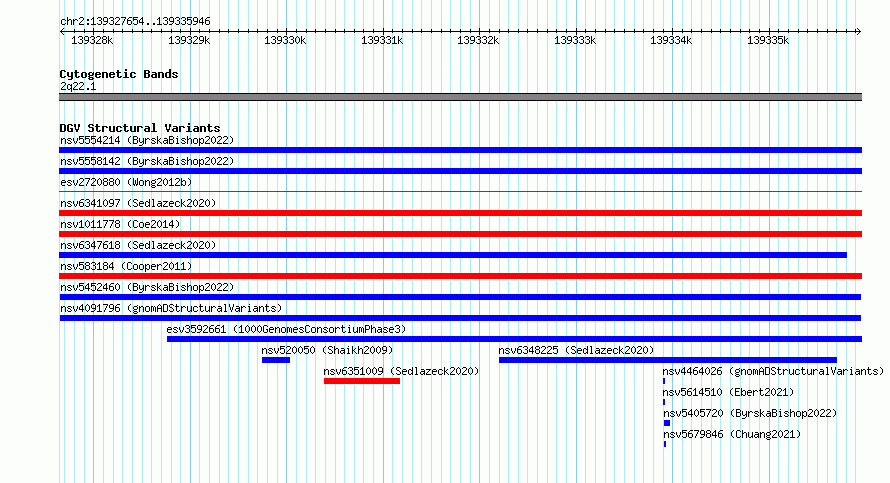This screenshot has width=890, height=483.
Task: Open nsv6347618 (Sedlazeck2020) label
Action: pyautogui.click(x=138, y=245)
